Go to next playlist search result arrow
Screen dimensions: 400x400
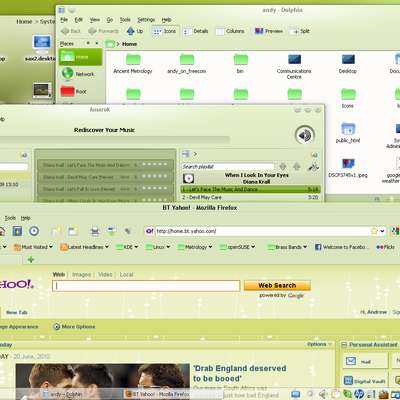[283, 166]
